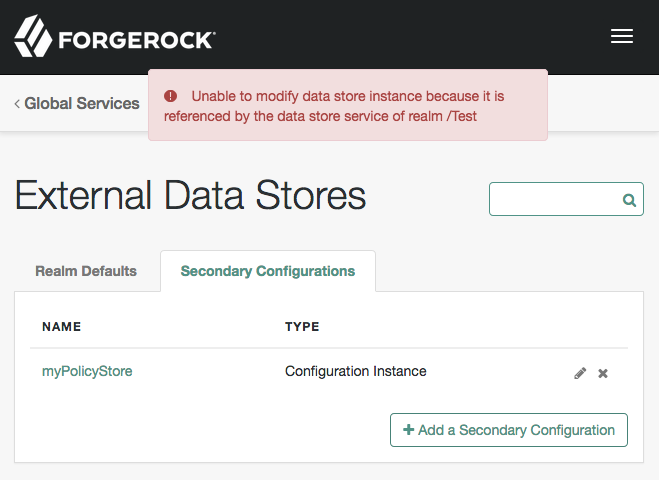Screen dimensions: 659x480
Task: Click the red error alert icon
Action: (170, 96)
